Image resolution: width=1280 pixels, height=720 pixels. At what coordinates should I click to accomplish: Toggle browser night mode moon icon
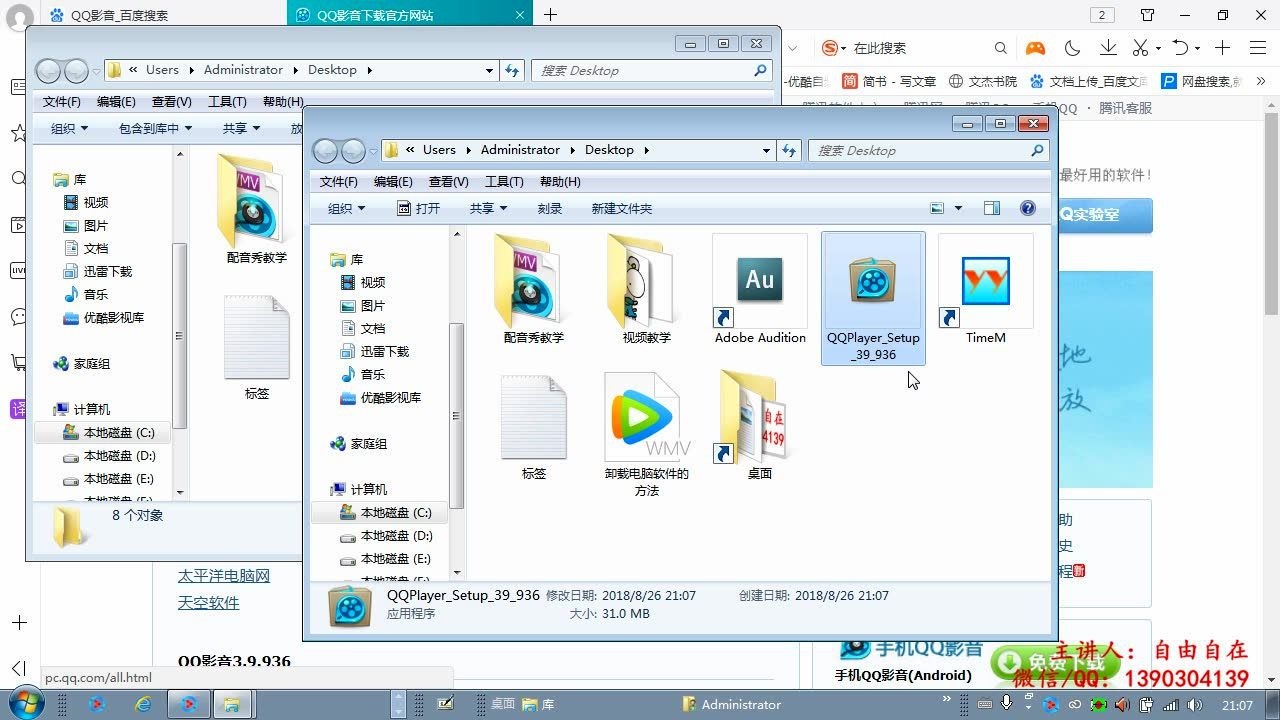point(1072,48)
